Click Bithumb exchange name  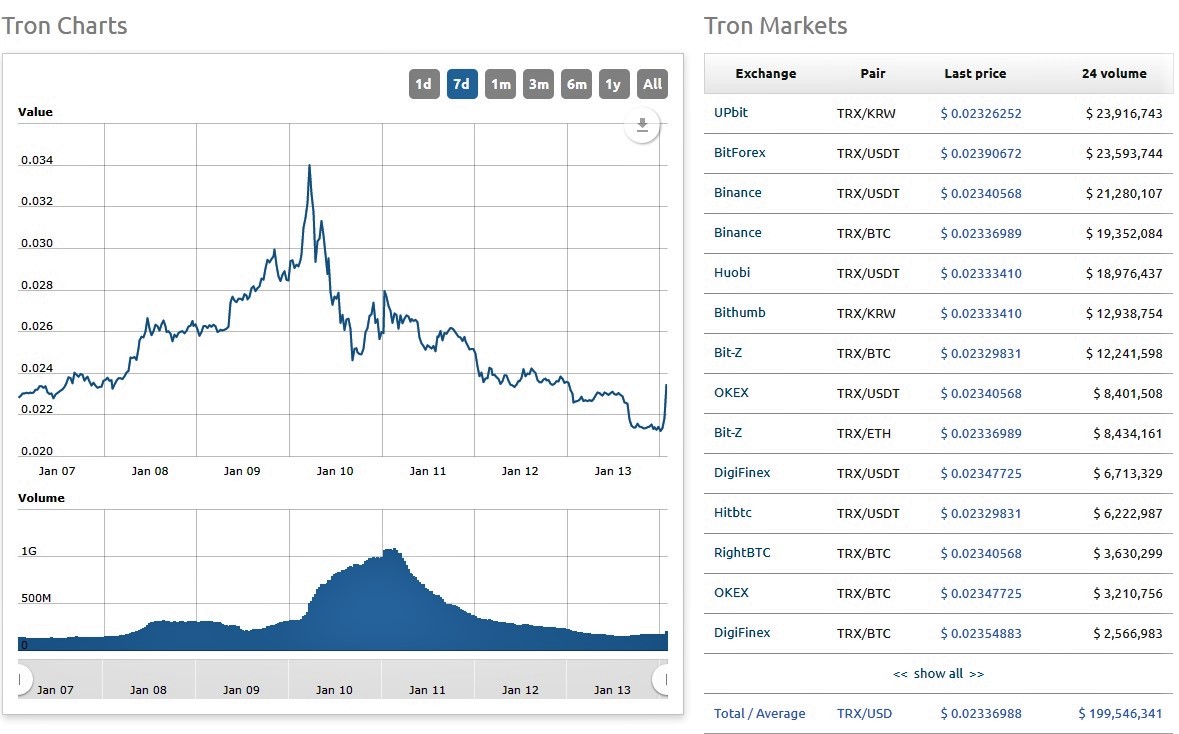pyautogui.click(x=739, y=313)
